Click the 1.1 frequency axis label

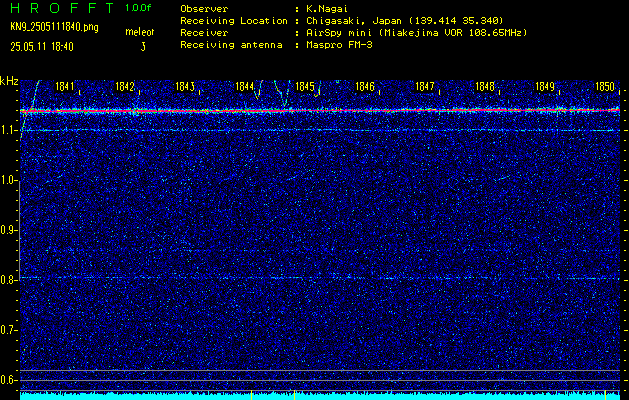[7, 131]
